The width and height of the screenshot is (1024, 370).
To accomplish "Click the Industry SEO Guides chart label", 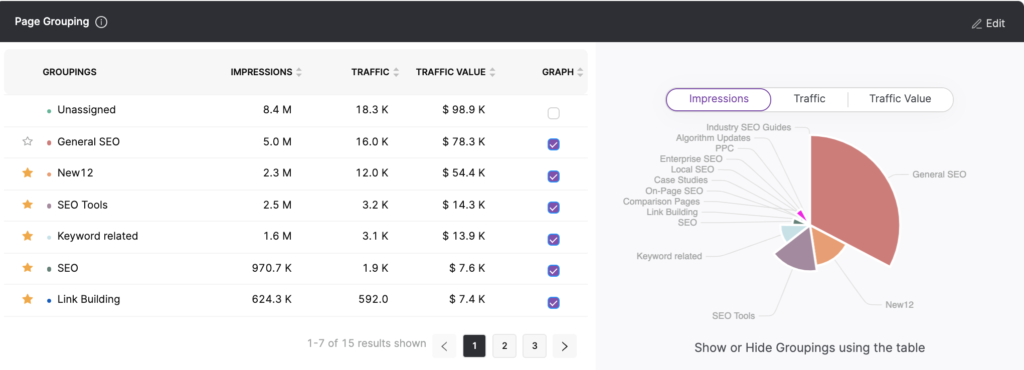I will [748, 127].
